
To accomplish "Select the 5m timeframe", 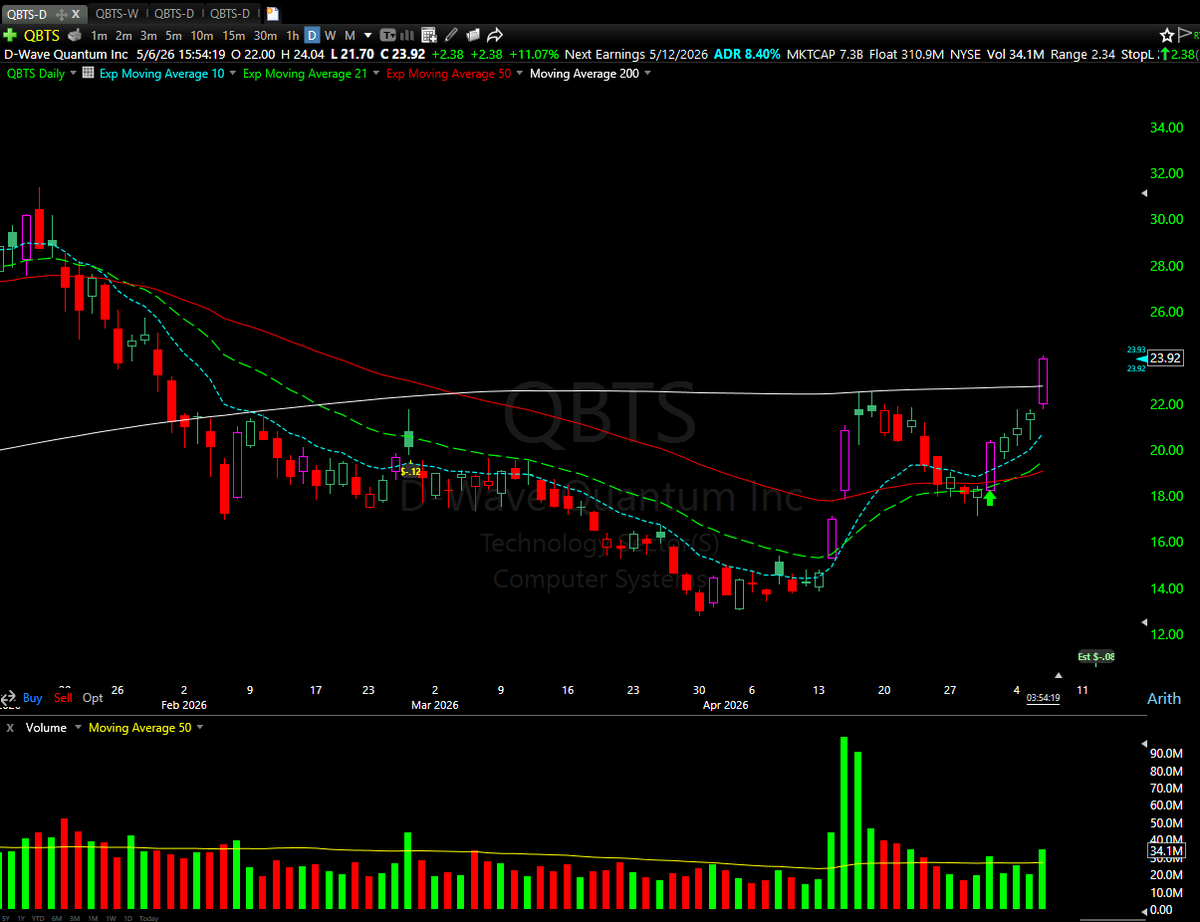I will (174, 36).
